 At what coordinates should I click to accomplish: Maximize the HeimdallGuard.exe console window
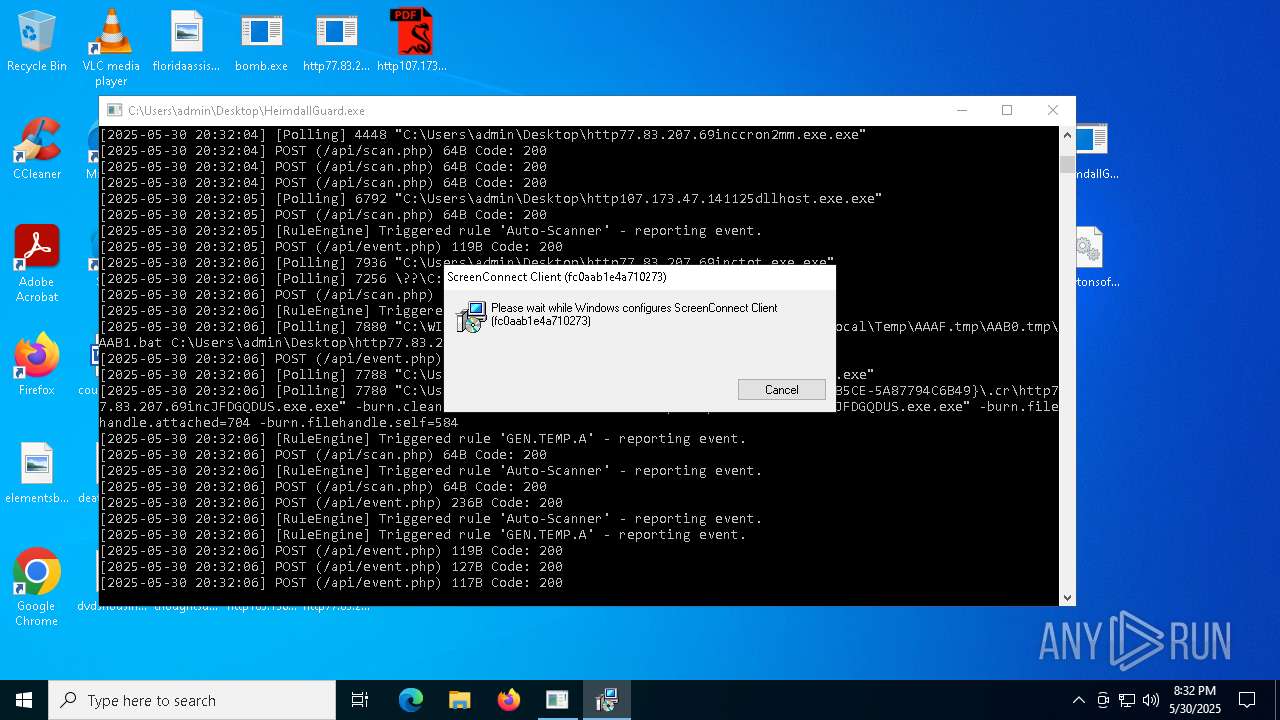[x=1007, y=110]
